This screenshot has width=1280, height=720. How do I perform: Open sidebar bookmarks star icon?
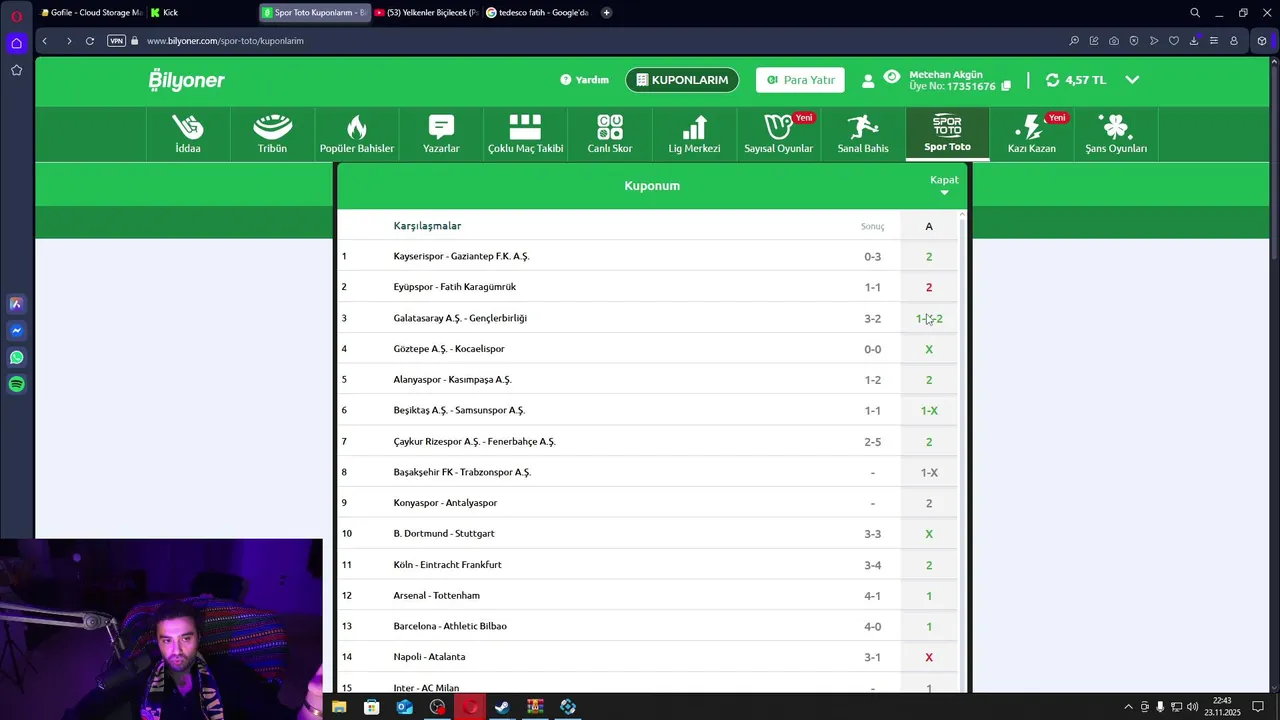pos(16,70)
